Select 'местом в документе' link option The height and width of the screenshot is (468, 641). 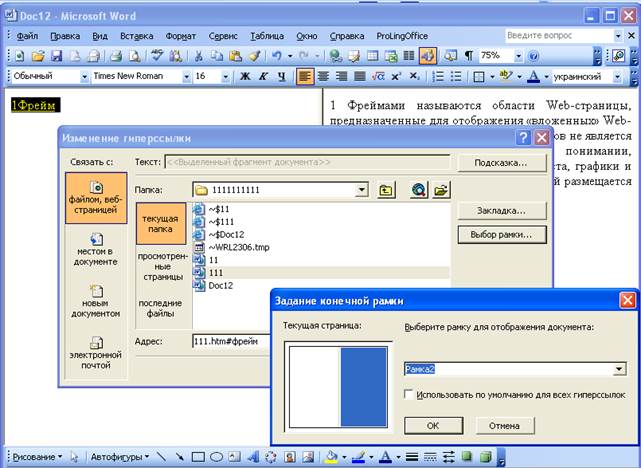[x=96, y=249]
